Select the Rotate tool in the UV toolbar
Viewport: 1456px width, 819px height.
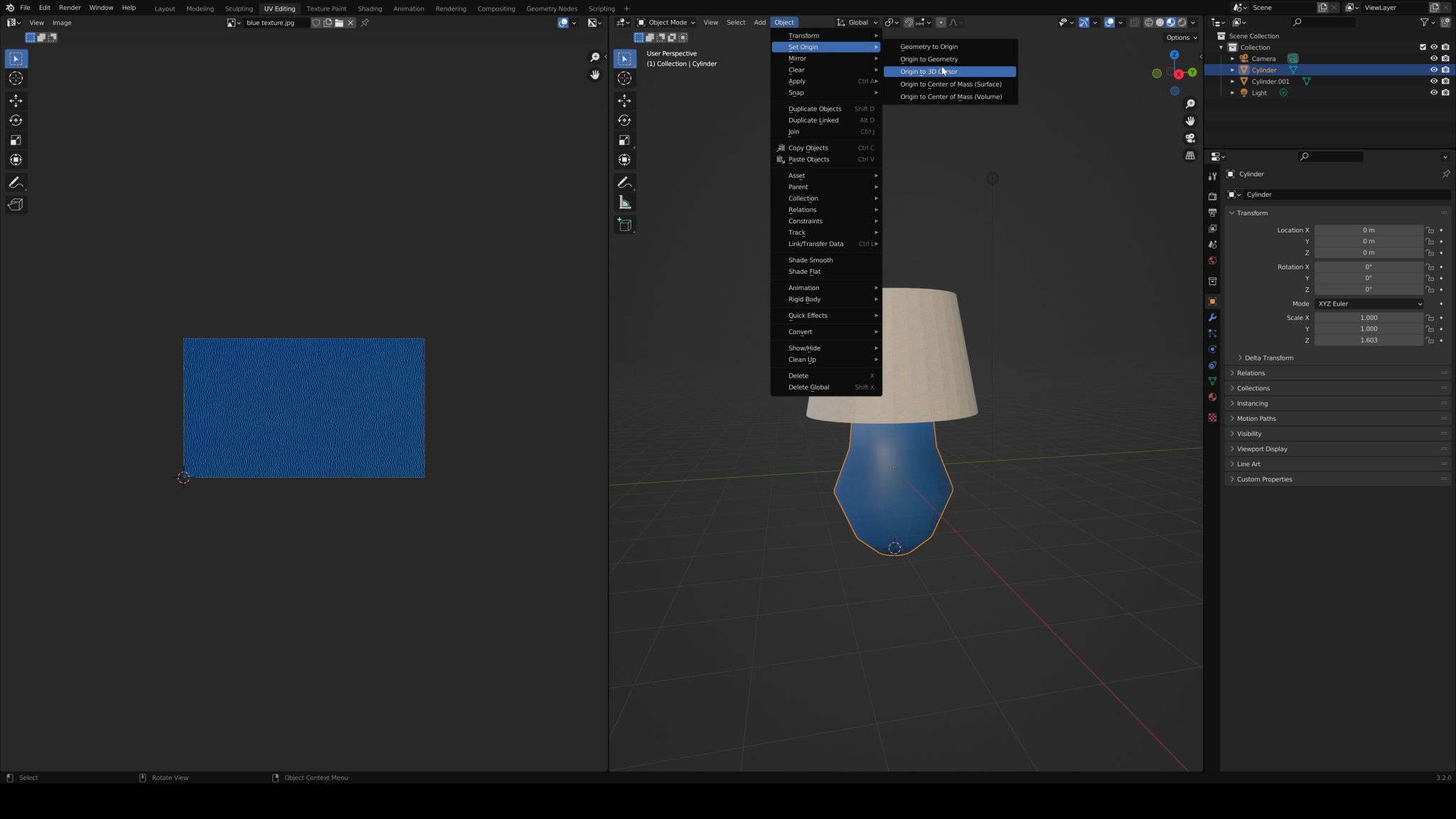click(x=16, y=120)
